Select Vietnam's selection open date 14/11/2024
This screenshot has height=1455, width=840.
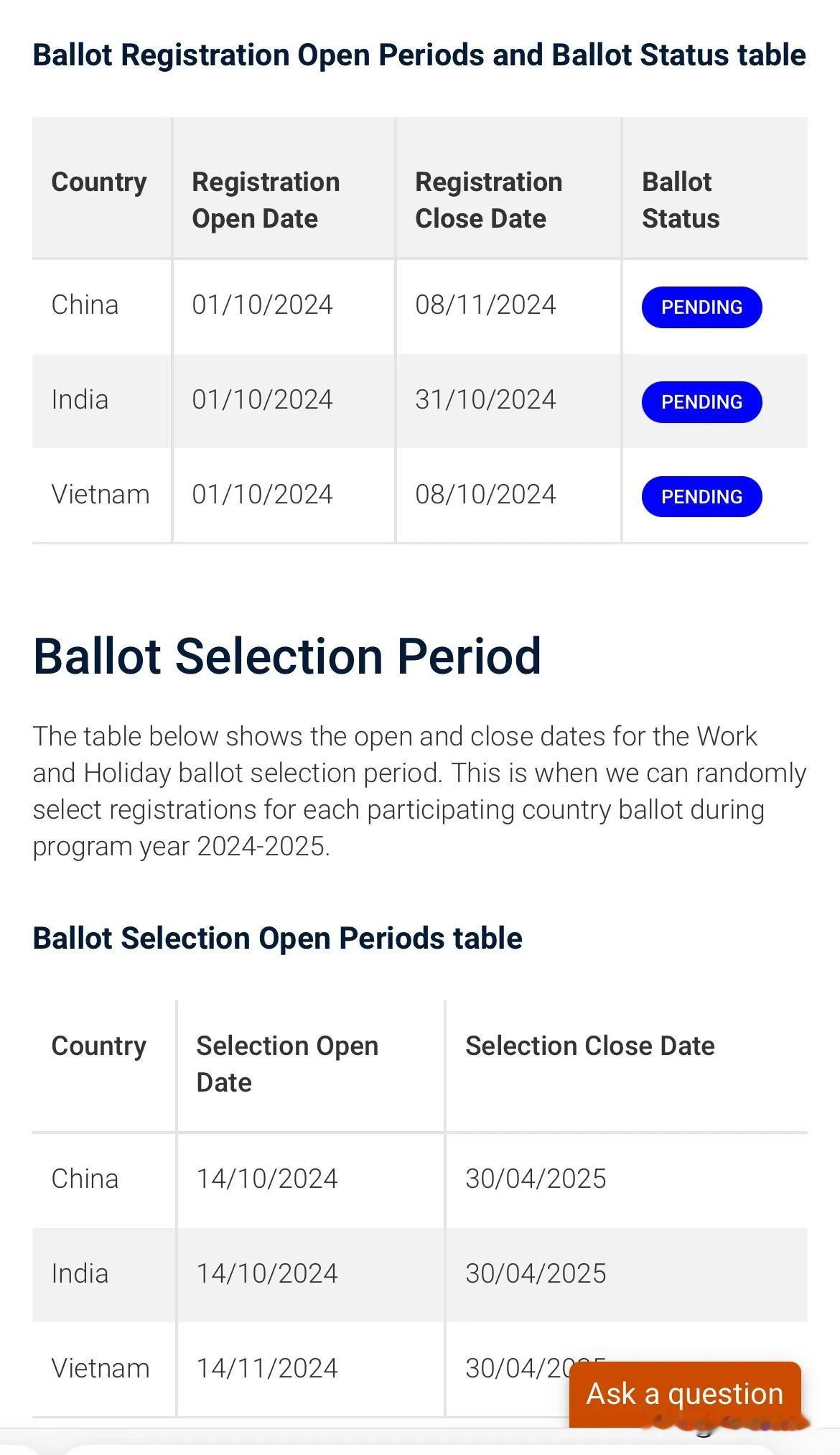(267, 1369)
